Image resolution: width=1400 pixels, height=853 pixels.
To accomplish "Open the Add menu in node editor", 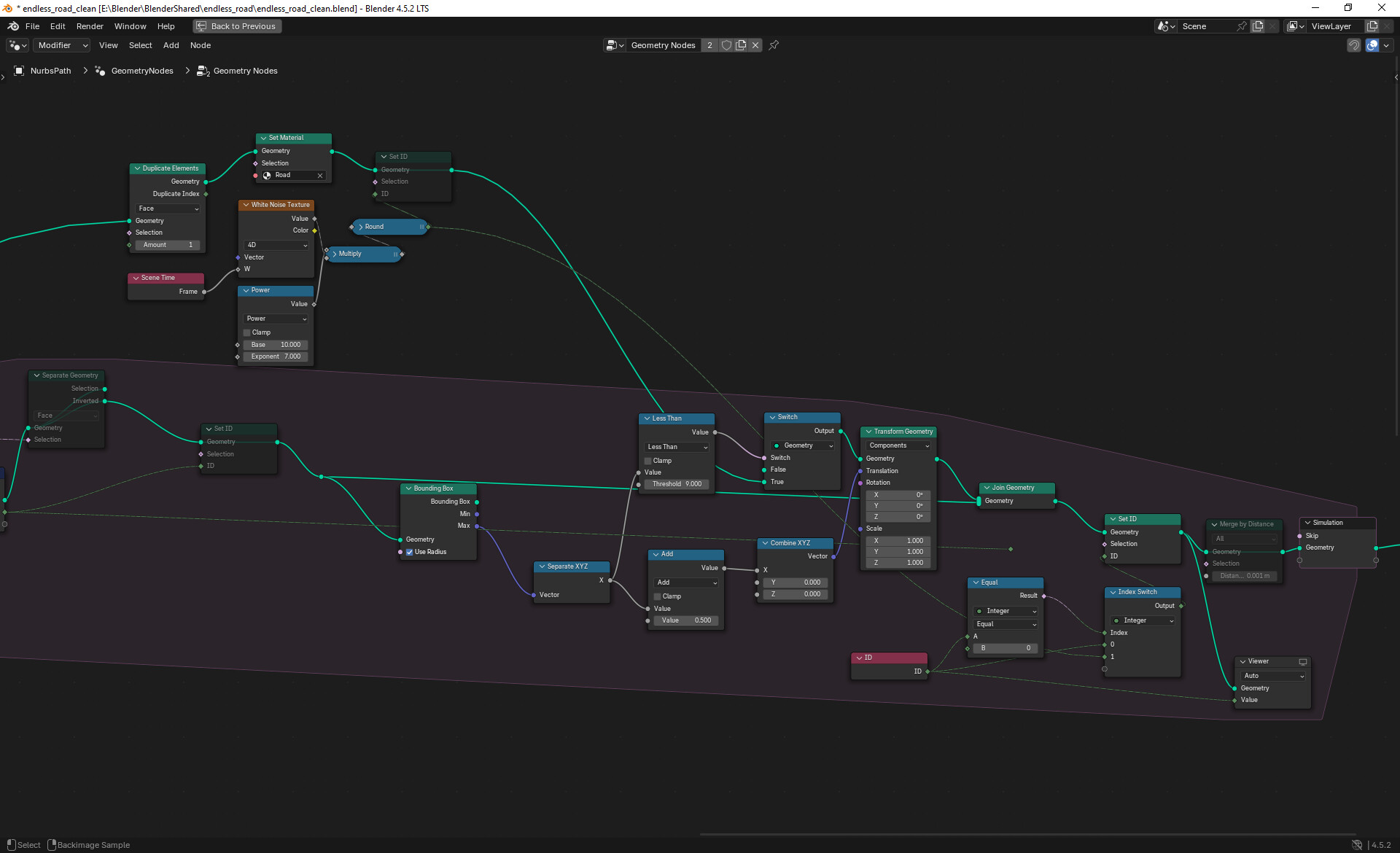I will tap(171, 45).
